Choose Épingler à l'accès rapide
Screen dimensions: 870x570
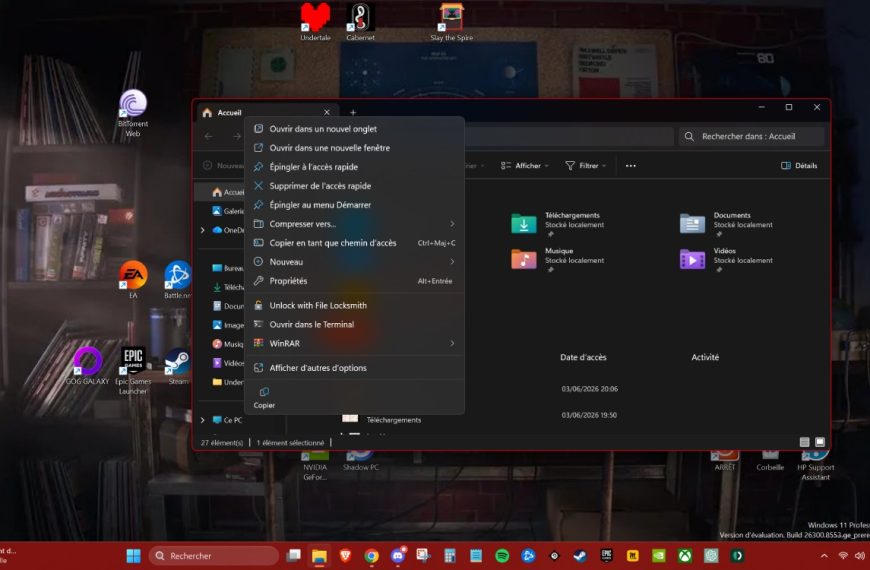[354, 167]
